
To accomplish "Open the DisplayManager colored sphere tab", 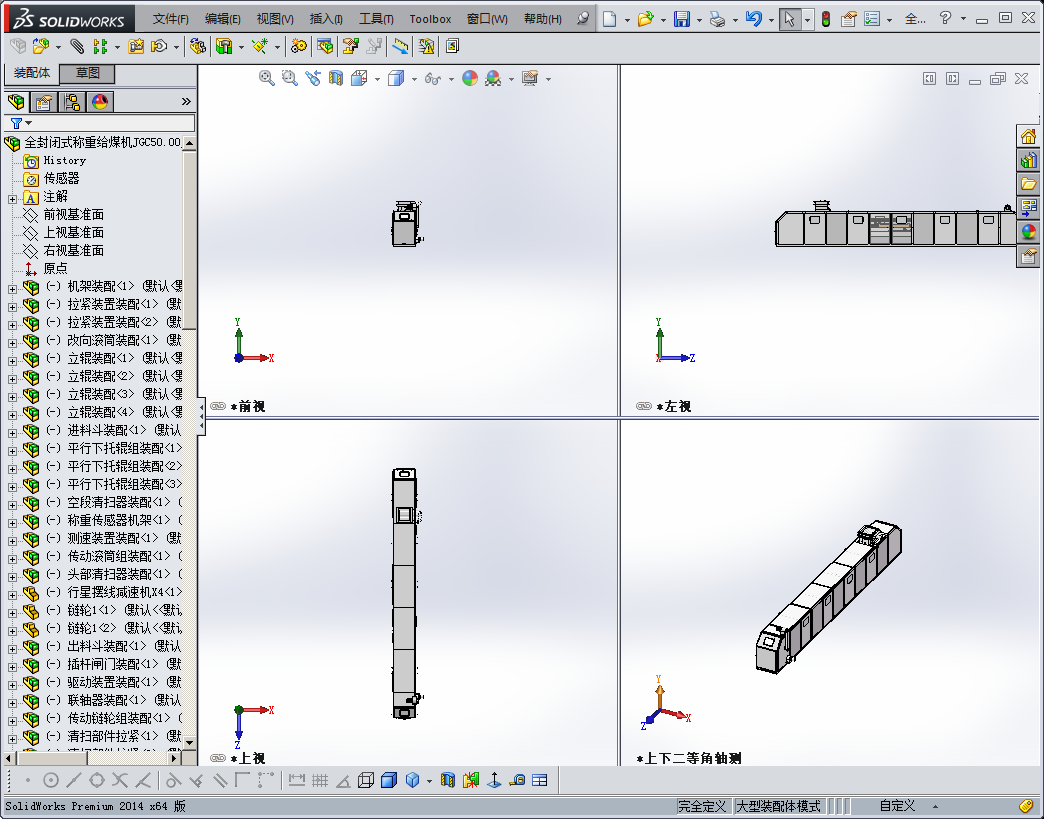I will [100, 102].
